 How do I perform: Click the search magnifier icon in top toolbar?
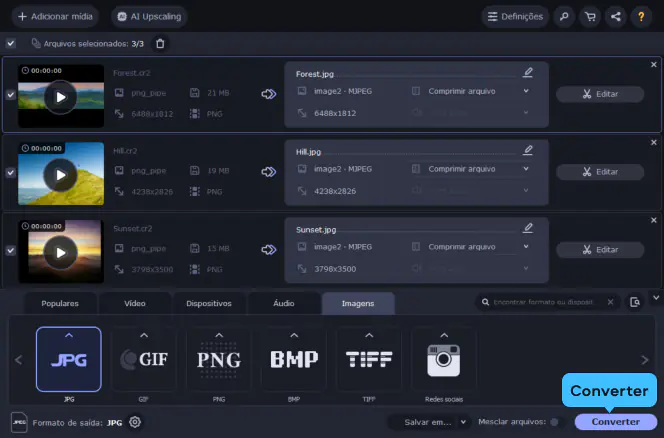tap(565, 16)
